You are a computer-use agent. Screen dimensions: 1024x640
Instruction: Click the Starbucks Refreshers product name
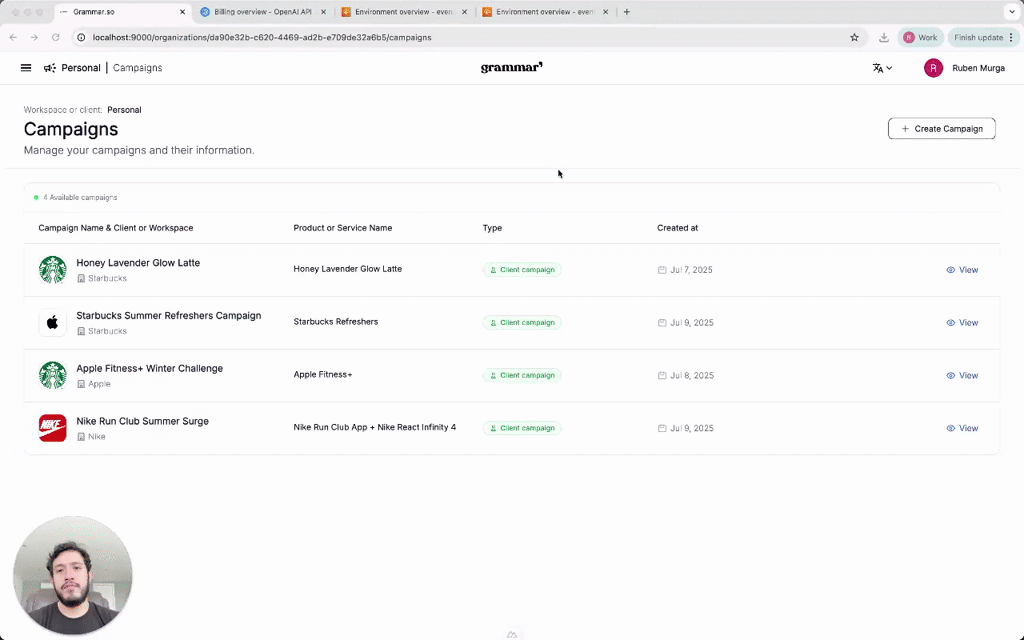(336, 321)
